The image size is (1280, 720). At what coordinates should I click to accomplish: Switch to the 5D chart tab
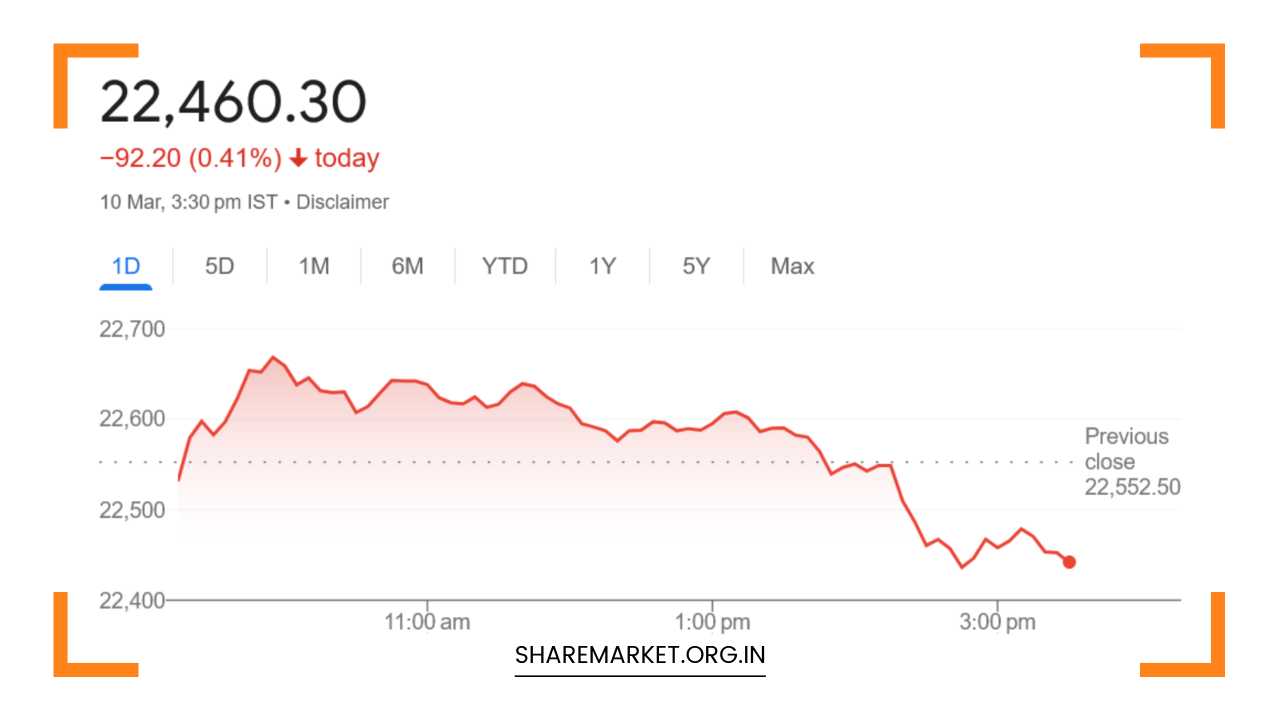click(219, 267)
